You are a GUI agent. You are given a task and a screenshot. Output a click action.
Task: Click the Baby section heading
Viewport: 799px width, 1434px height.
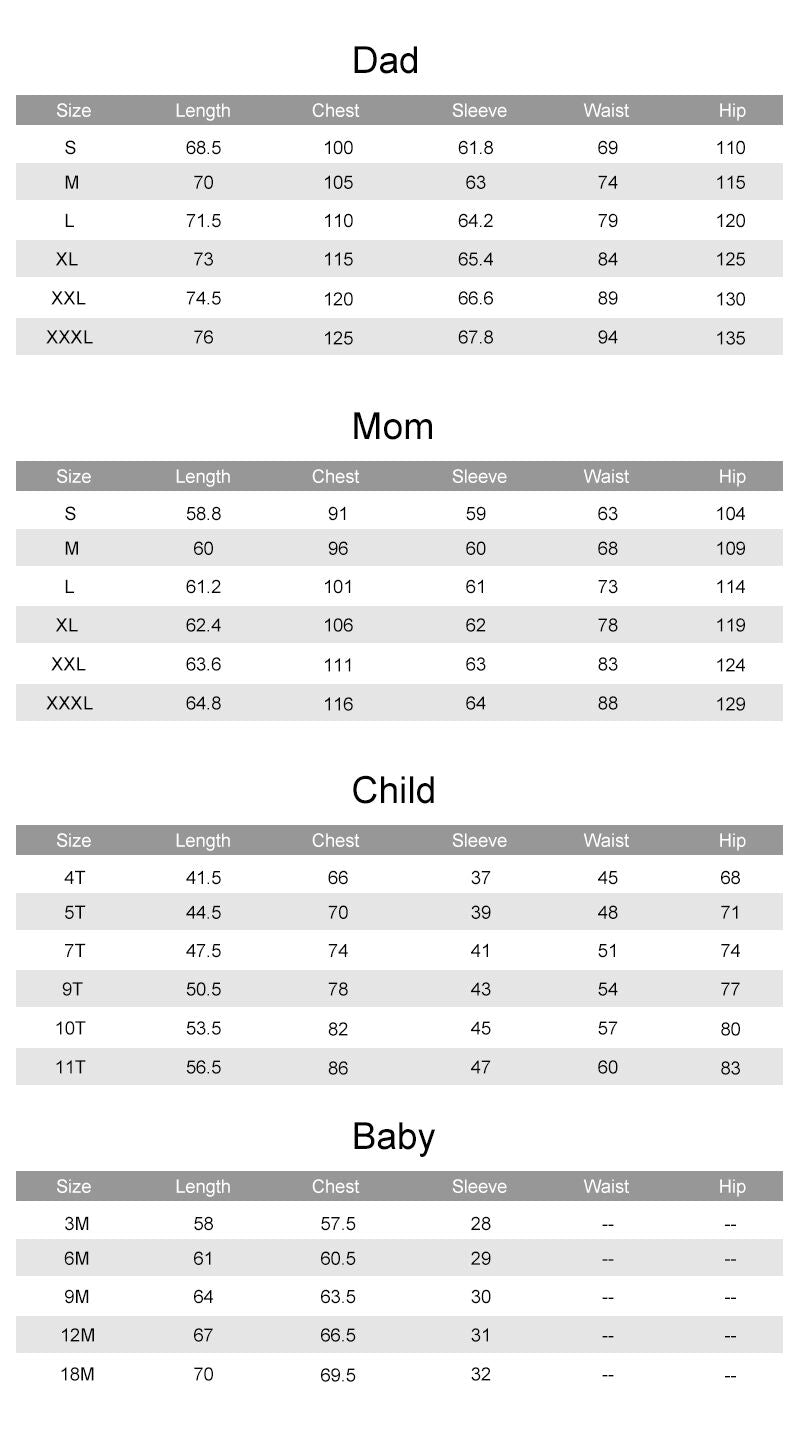pyautogui.click(x=393, y=1137)
